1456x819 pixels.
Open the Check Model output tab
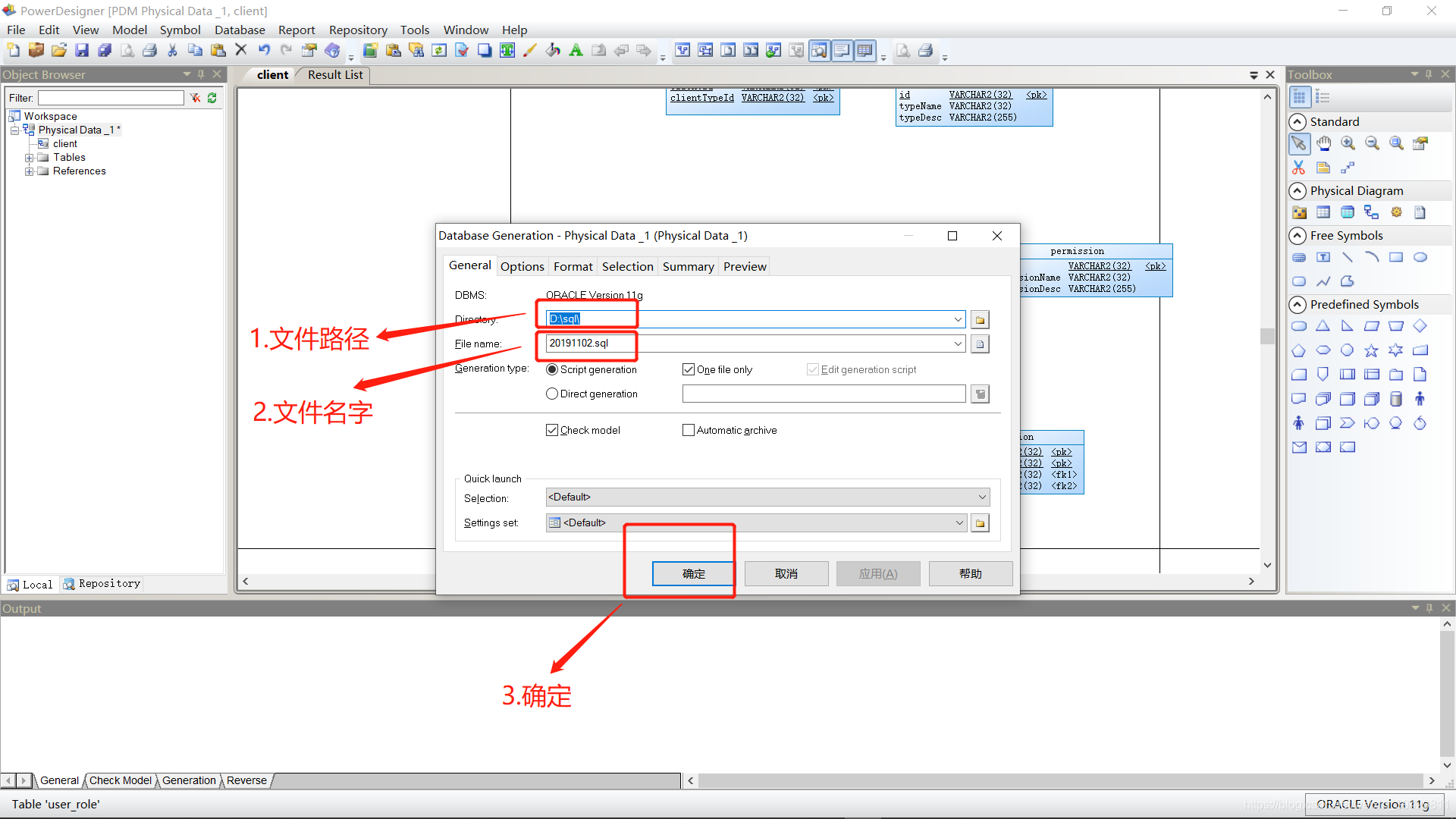tap(121, 780)
